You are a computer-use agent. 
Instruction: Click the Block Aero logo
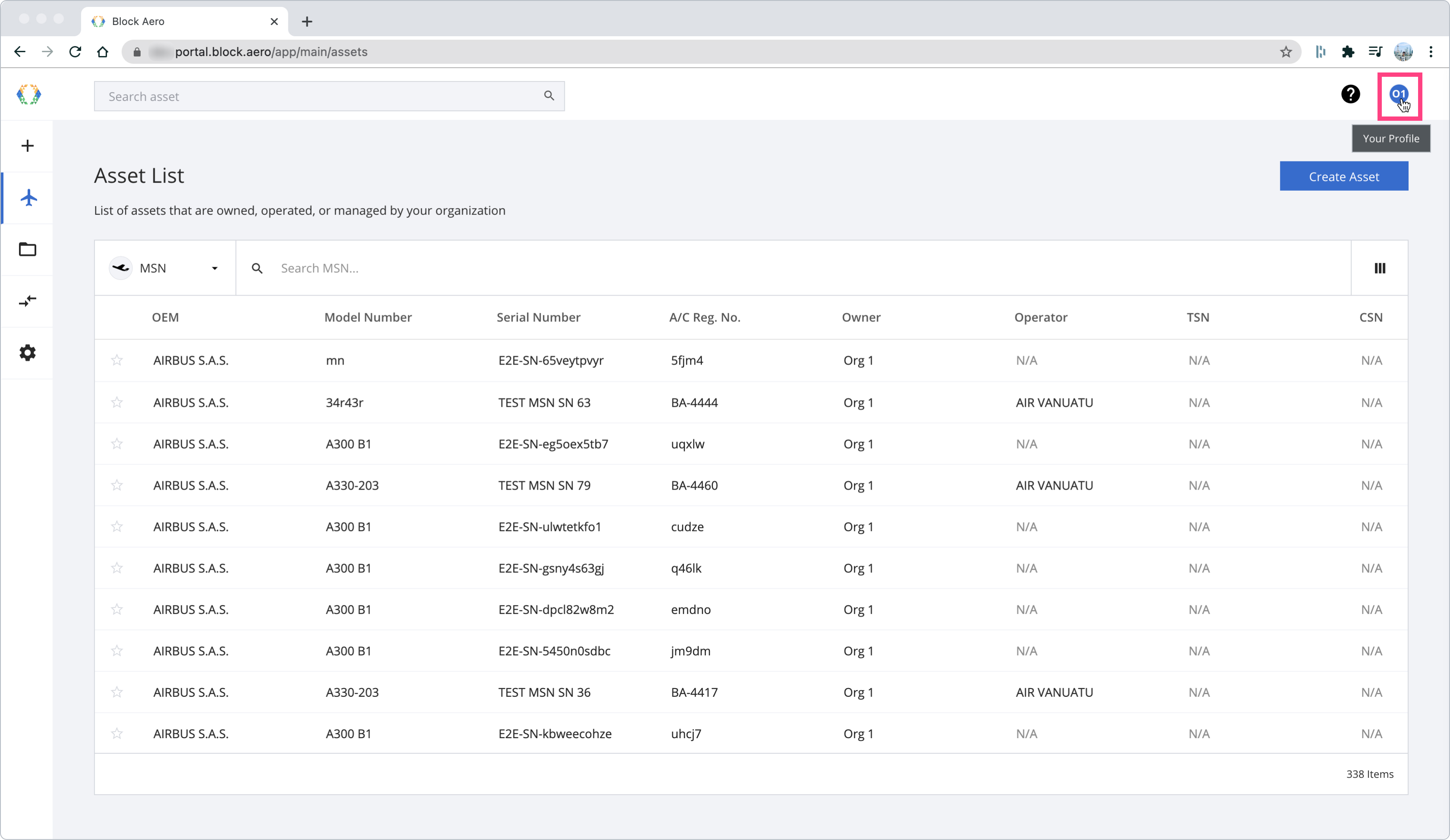(29, 94)
